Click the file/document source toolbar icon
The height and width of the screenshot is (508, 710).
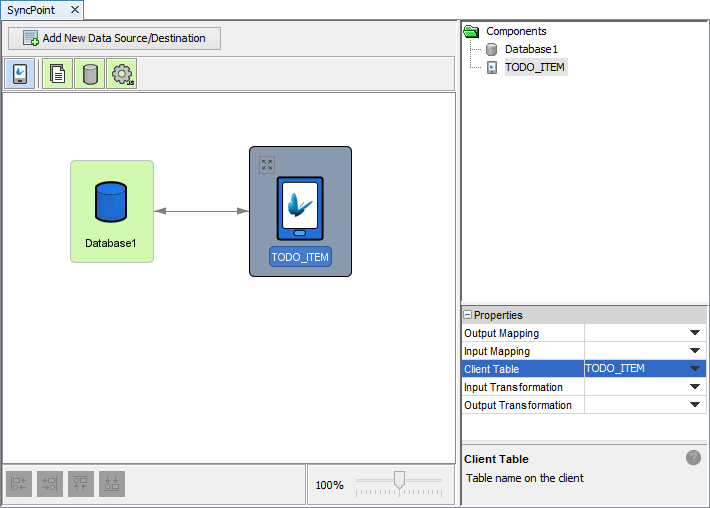58,74
